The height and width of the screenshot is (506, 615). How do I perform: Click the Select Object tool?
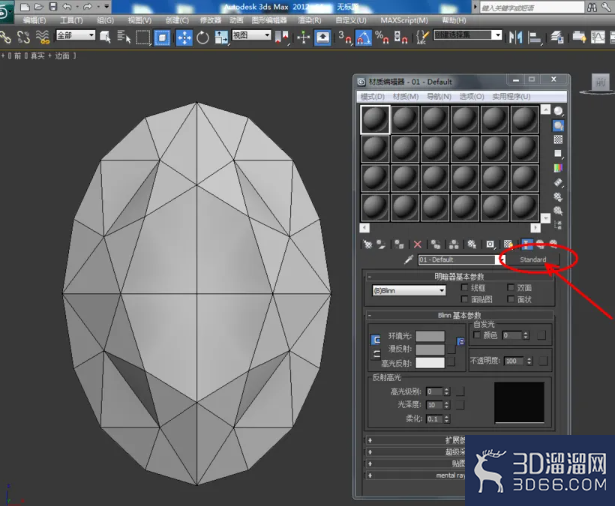click(105, 38)
